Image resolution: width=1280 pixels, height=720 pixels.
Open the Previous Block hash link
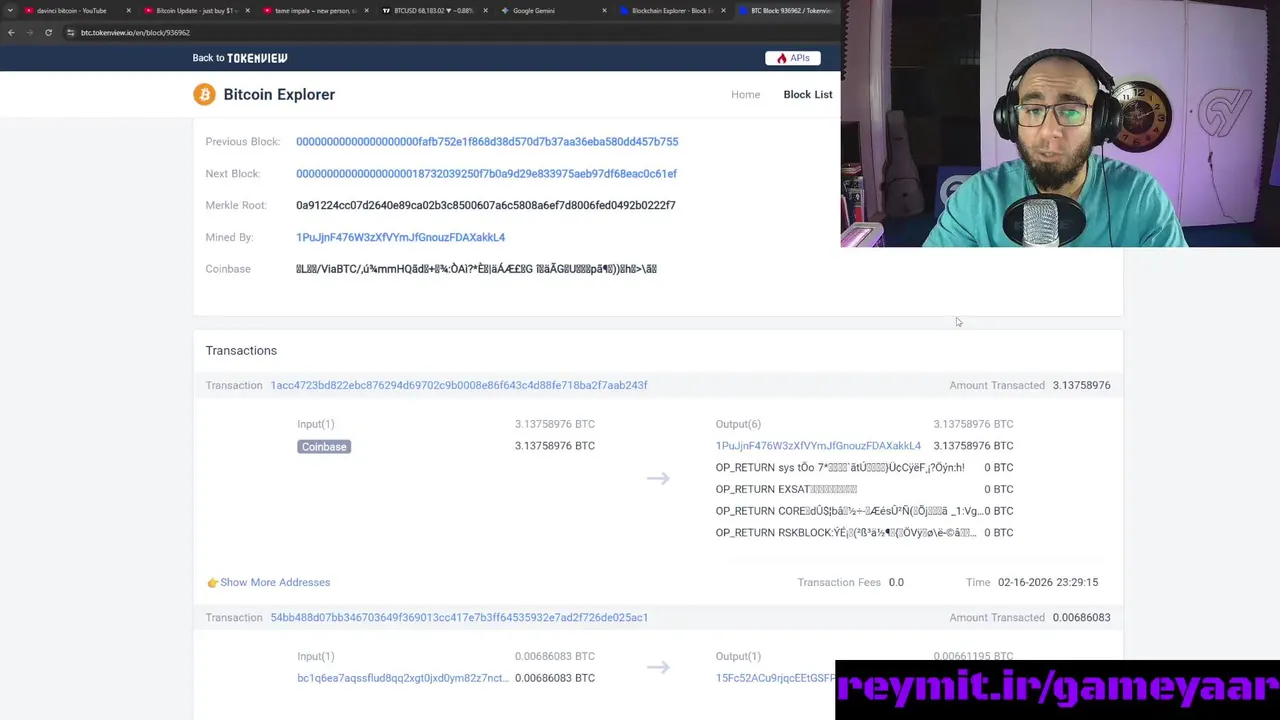(x=487, y=142)
